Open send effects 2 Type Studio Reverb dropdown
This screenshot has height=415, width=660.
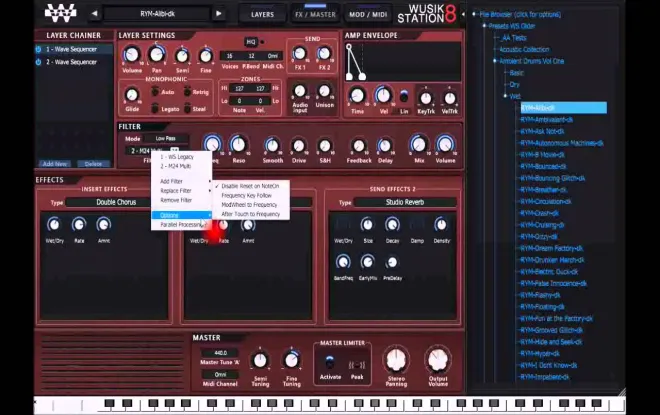pos(405,202)
